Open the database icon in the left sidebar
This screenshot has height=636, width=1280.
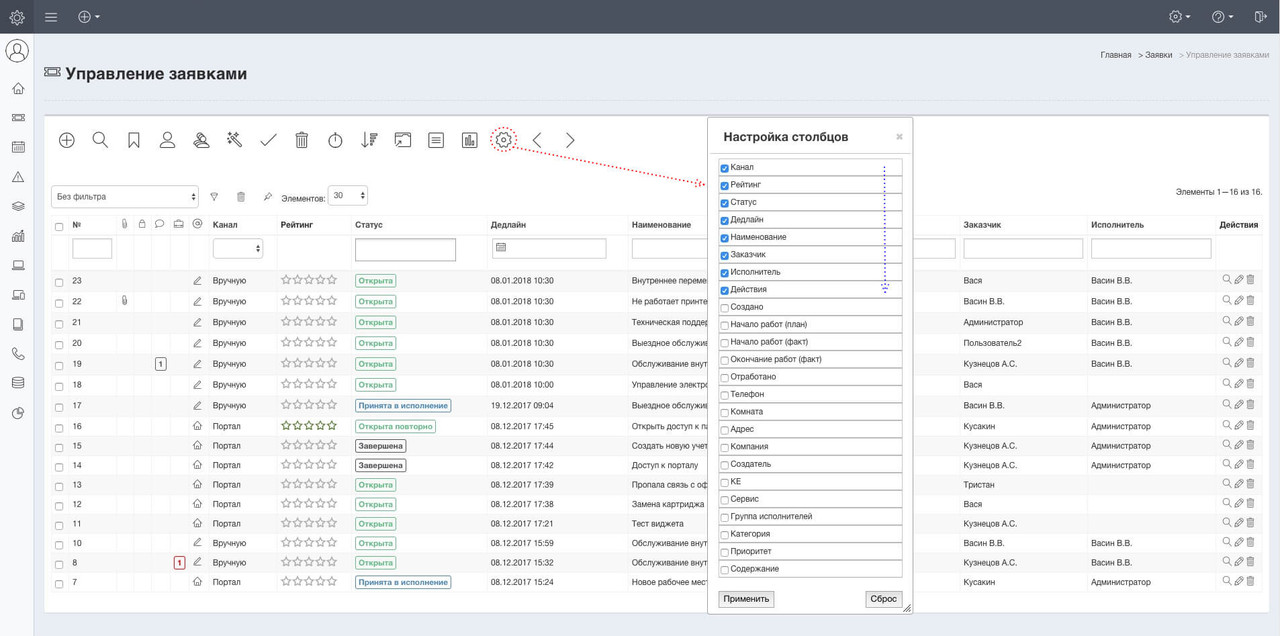18,383
